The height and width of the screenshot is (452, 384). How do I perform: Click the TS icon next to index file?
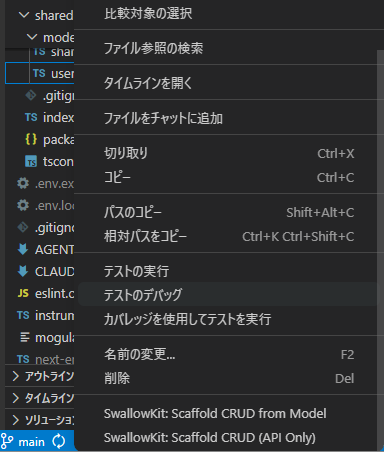pyautogui.click(x=31, y=117)
